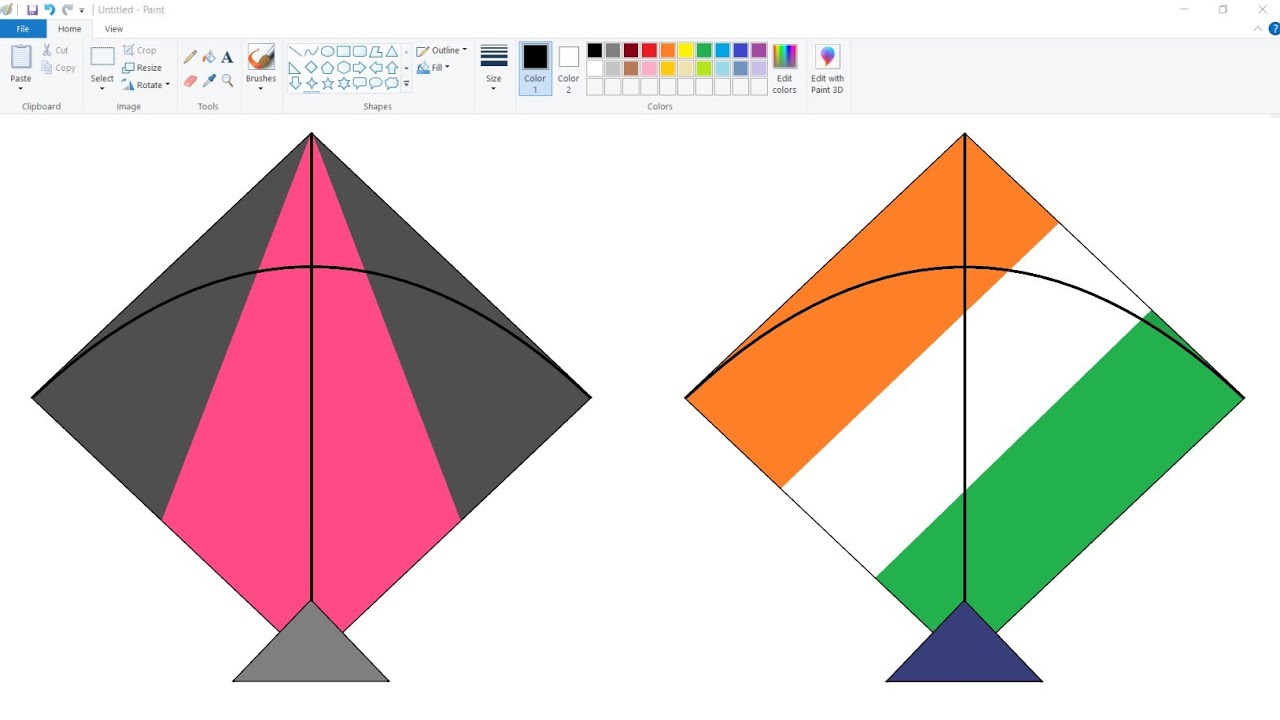Choose the Polygon shape
Image resolution: width=1280 pixels, height=720 pixels.
click(375, 51)
